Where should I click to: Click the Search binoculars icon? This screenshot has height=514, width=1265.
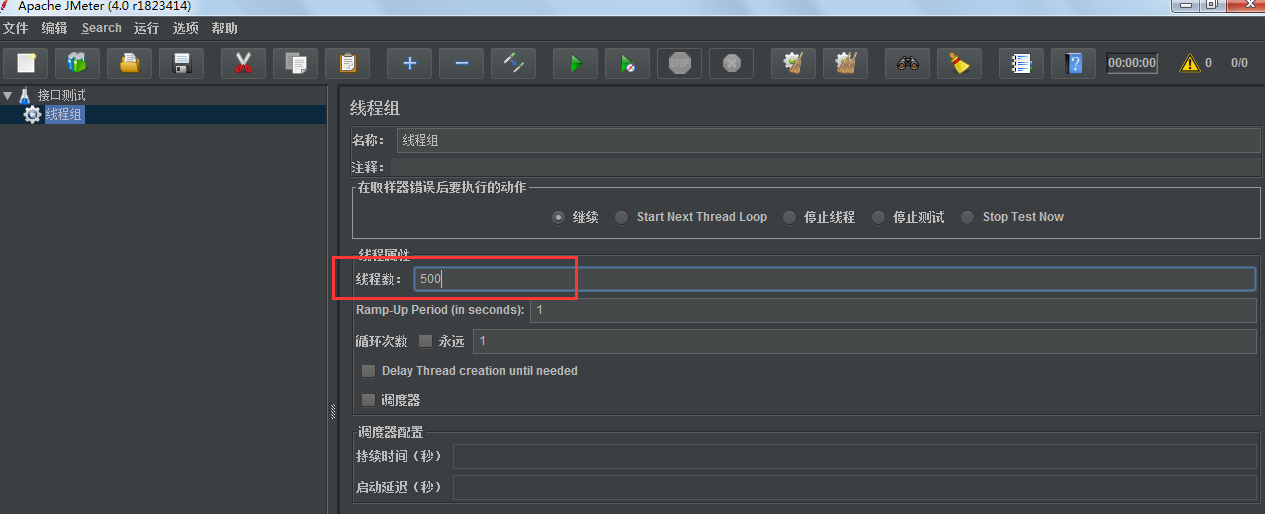pos(907,64)
